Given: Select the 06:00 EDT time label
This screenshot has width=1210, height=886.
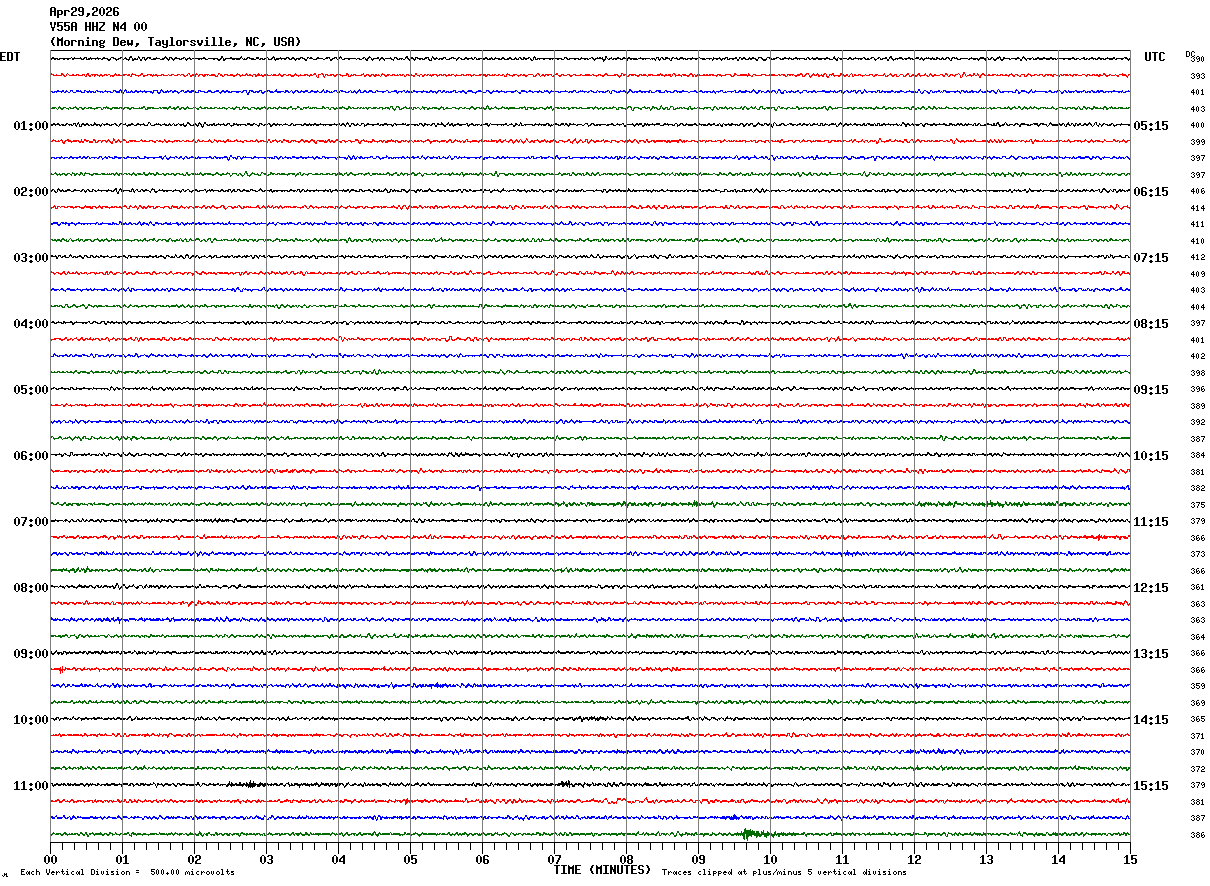Looking at the screenshot, I should [x=30, y=456].
